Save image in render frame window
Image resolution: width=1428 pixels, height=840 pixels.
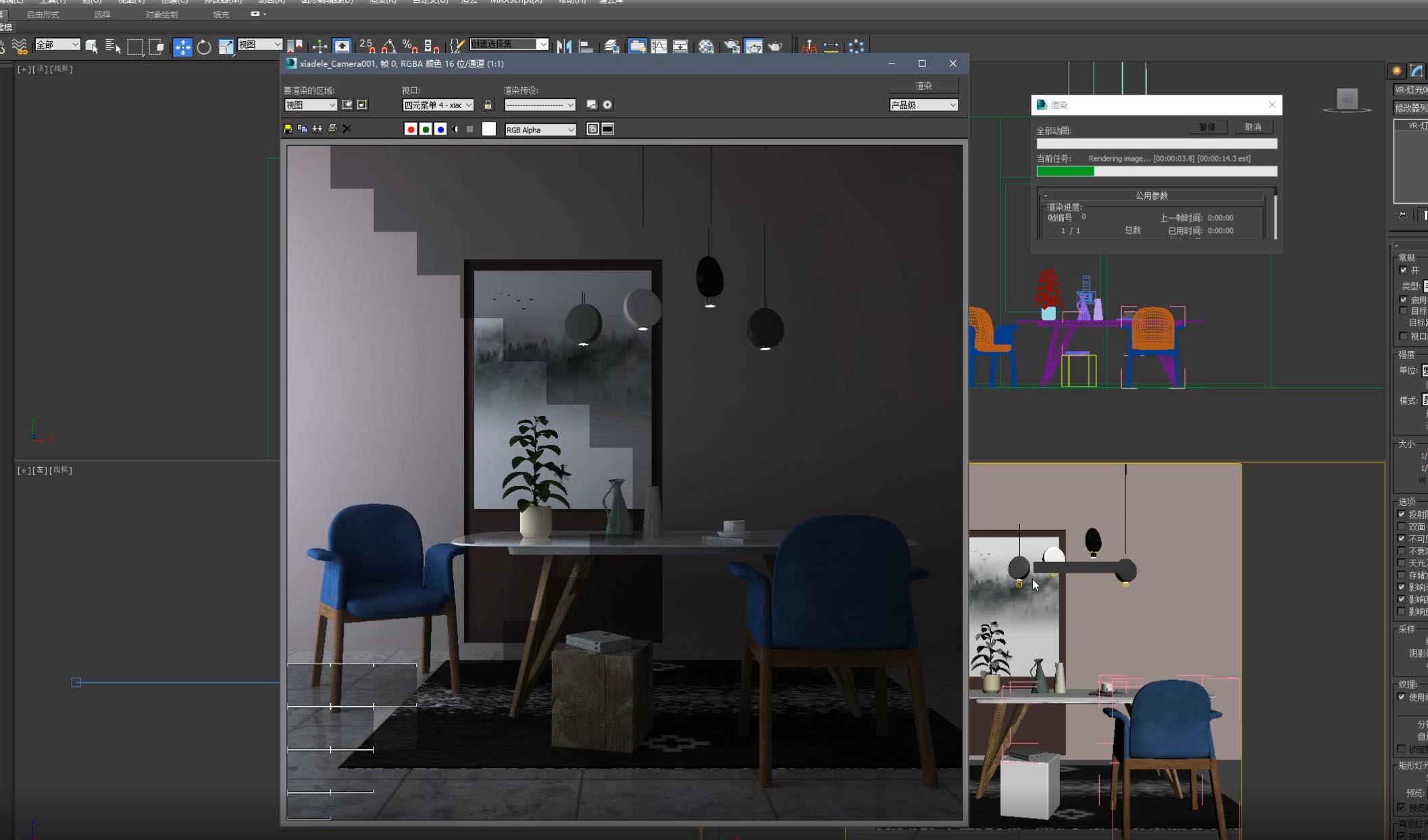[288, 129]
